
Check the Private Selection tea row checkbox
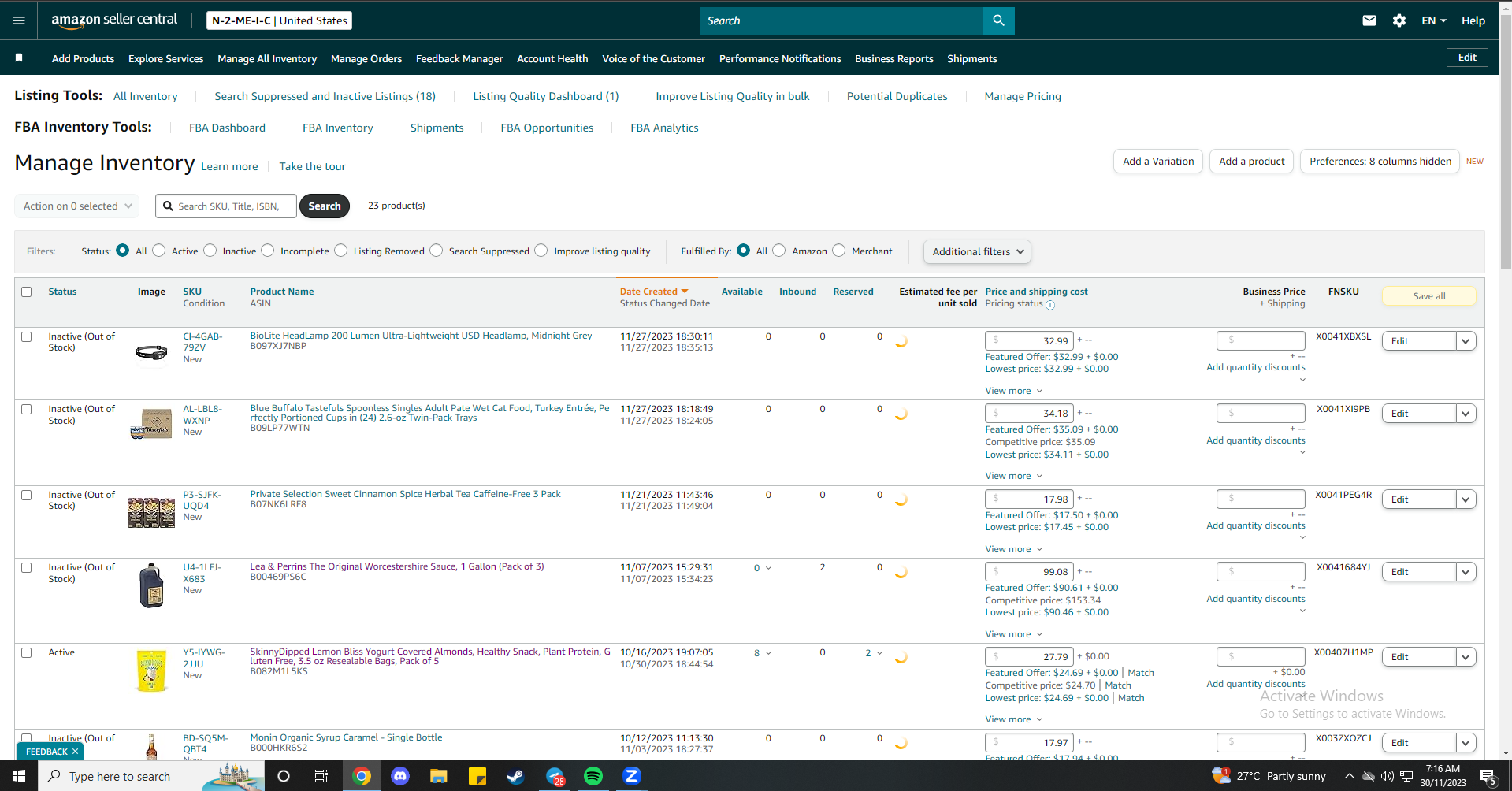point(27,495)
